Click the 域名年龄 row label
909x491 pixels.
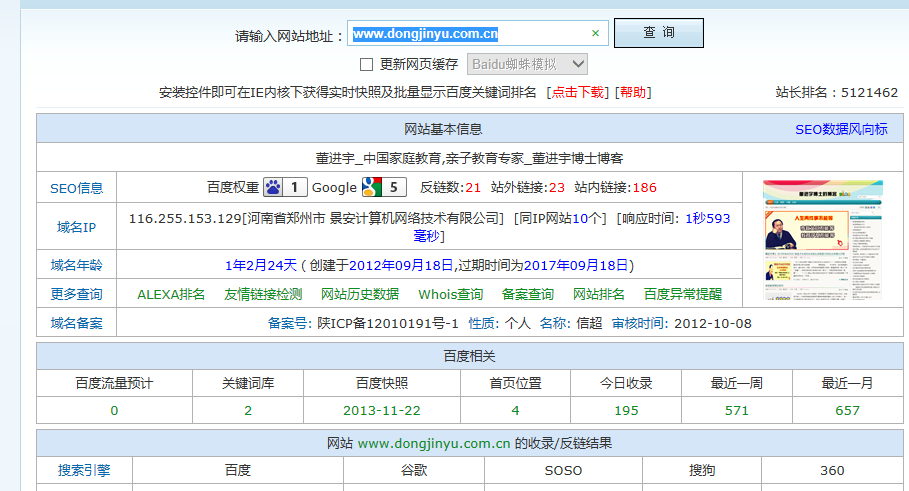pyautogui.click(x=77, y=265)
